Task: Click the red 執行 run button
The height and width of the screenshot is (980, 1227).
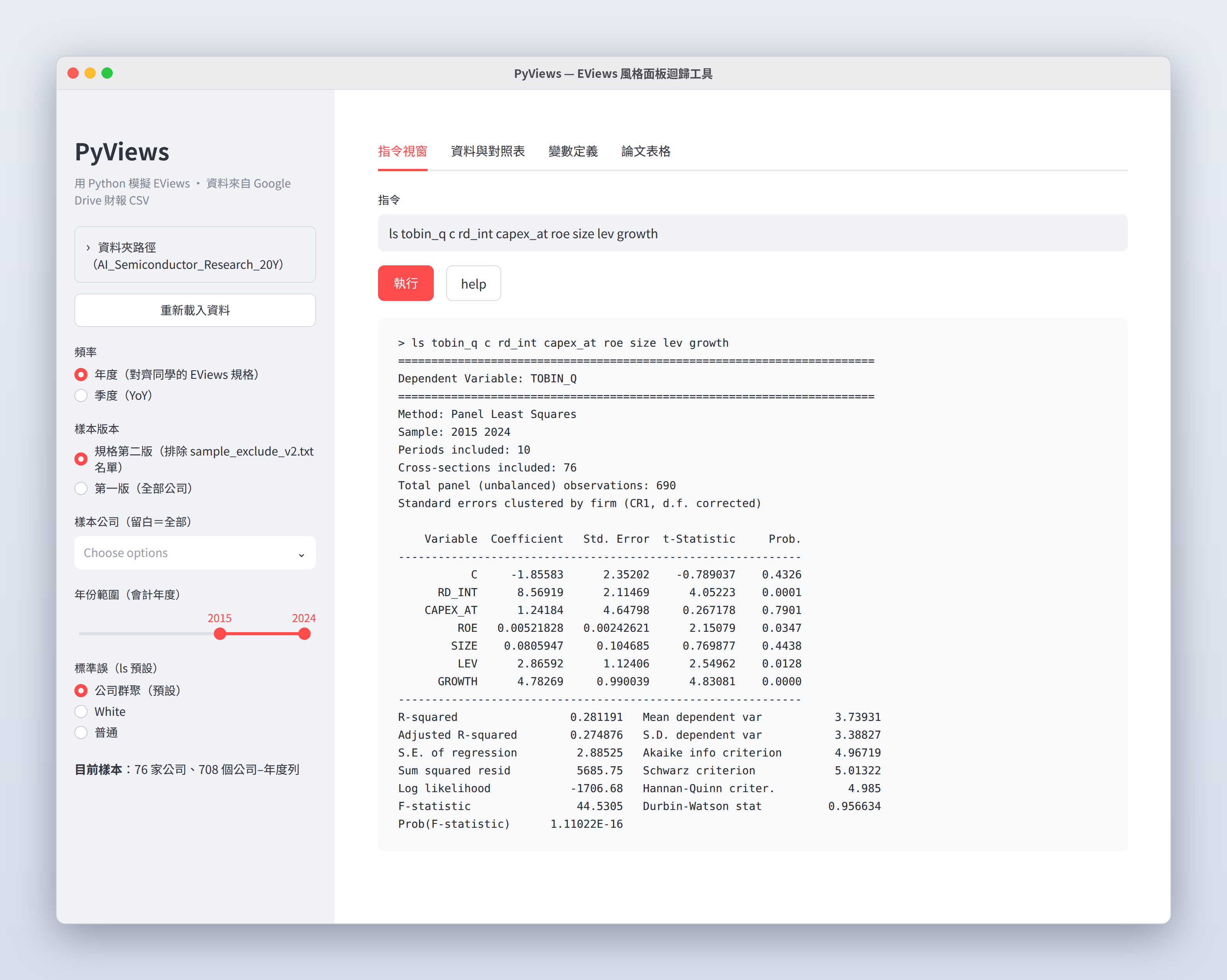Action: point(405,283)
